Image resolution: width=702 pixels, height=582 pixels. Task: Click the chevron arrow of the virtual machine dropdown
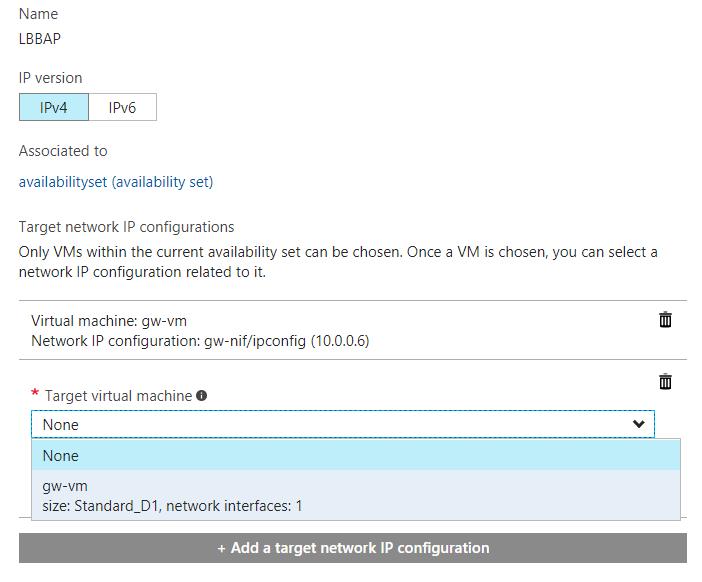coord(639,424)
